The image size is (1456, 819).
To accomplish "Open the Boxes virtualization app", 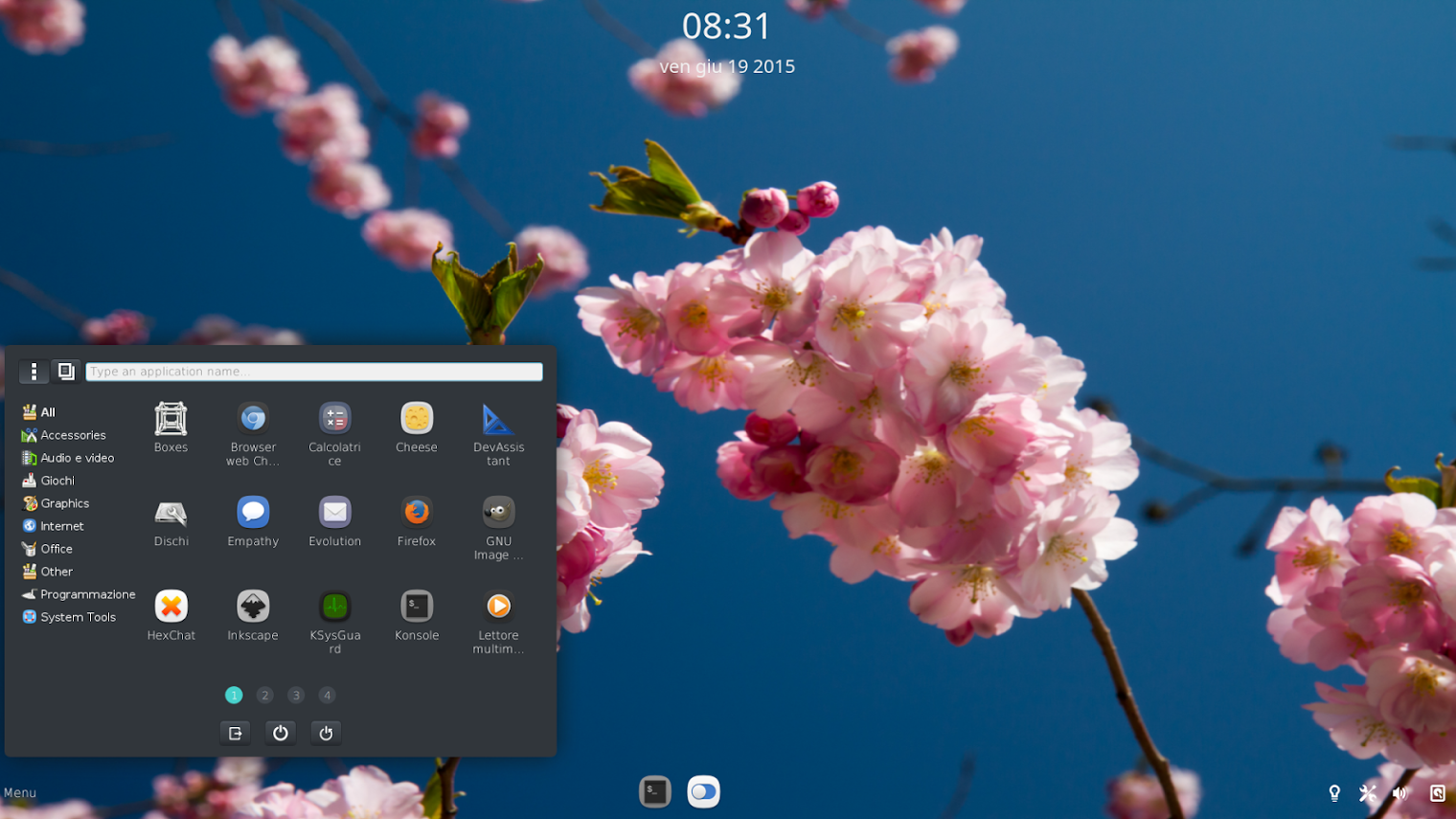I will tap(171, 417).
